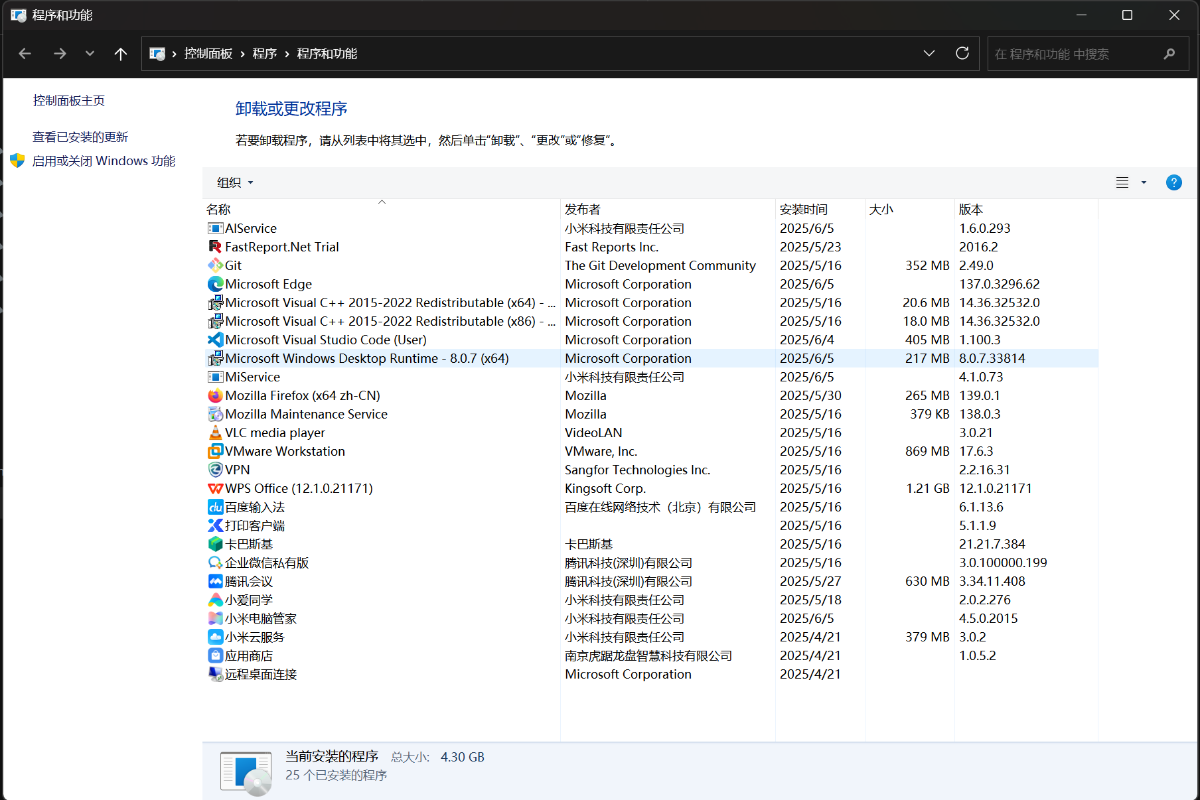The height and width of the screenshot is (800, 1200).
Task: Click the 远程桌面连接 icon
Action: click(215, 674)
